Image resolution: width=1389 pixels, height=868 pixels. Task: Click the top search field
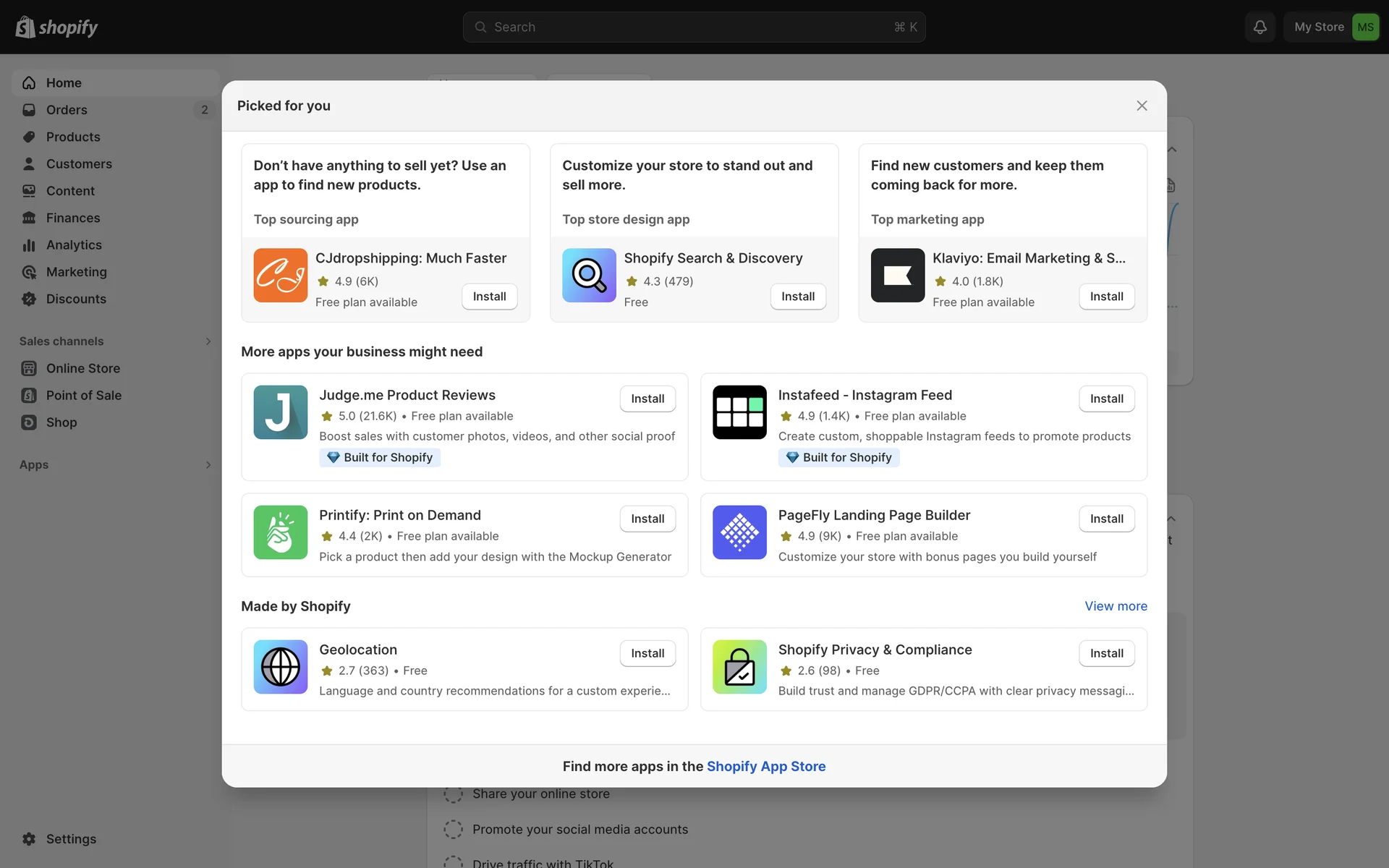(694, 27)
